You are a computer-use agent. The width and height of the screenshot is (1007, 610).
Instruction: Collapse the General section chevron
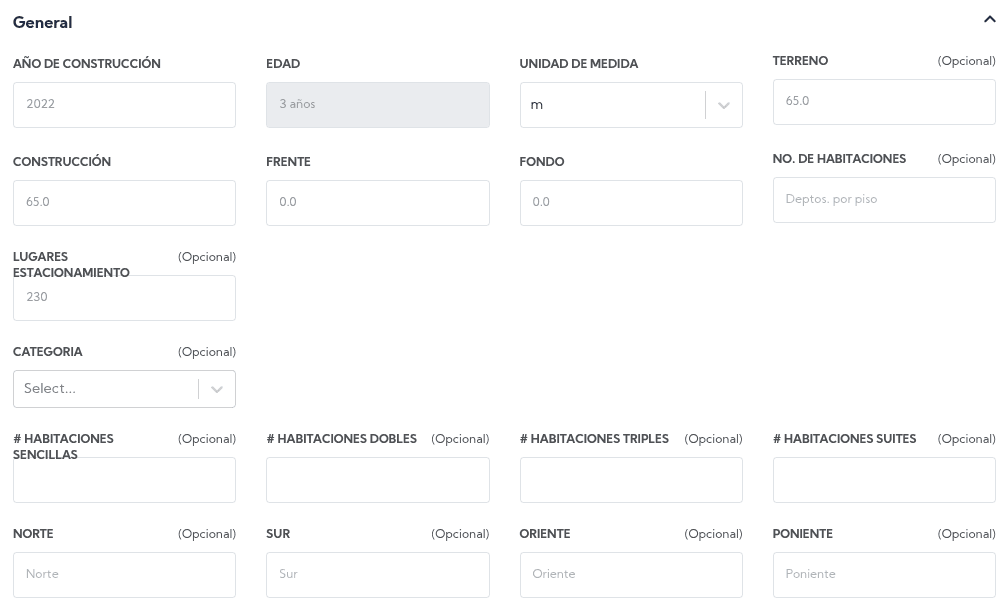click(x=989, y=20)
